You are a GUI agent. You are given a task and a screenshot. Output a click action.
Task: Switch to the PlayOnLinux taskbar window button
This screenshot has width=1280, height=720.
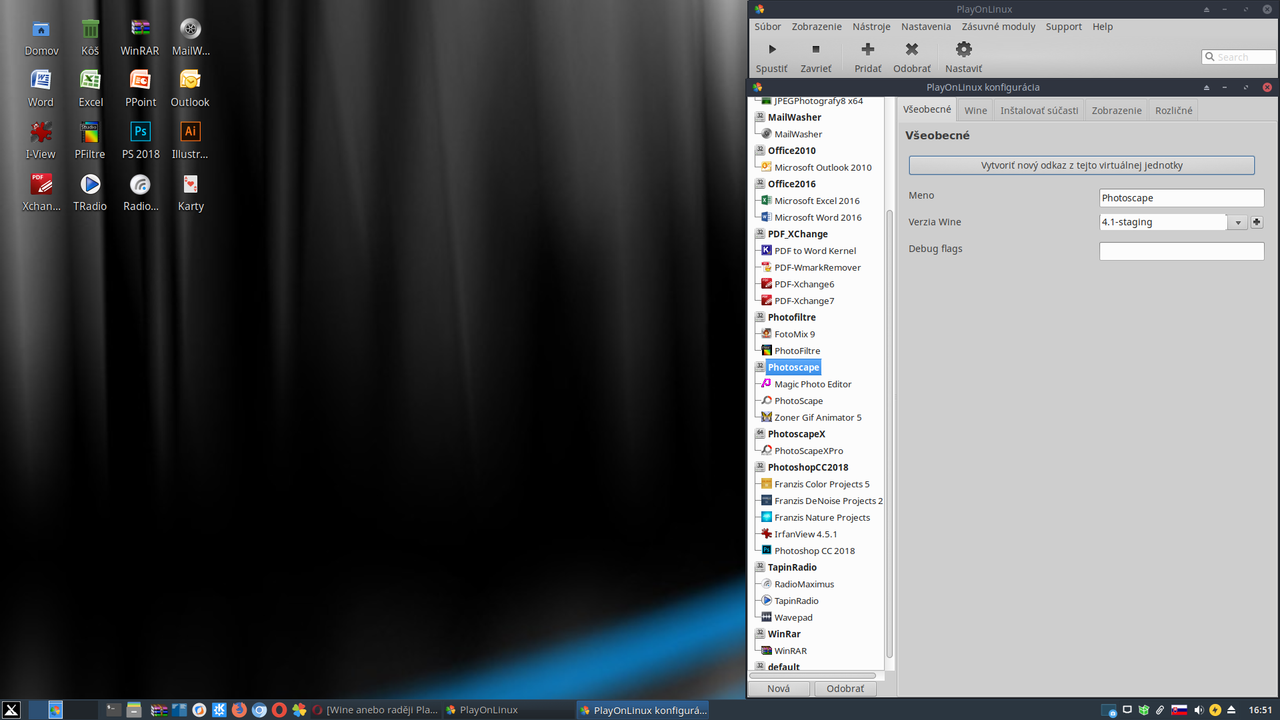click(x=506, y=710)
